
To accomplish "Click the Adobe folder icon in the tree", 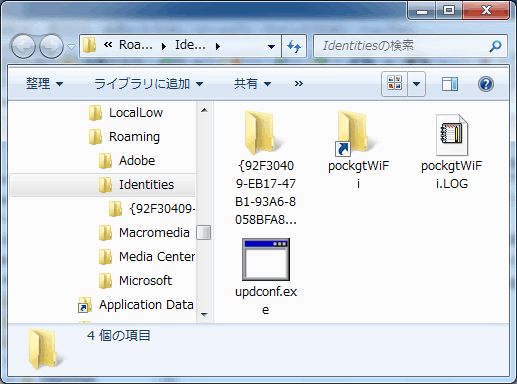I will [106, 161].
